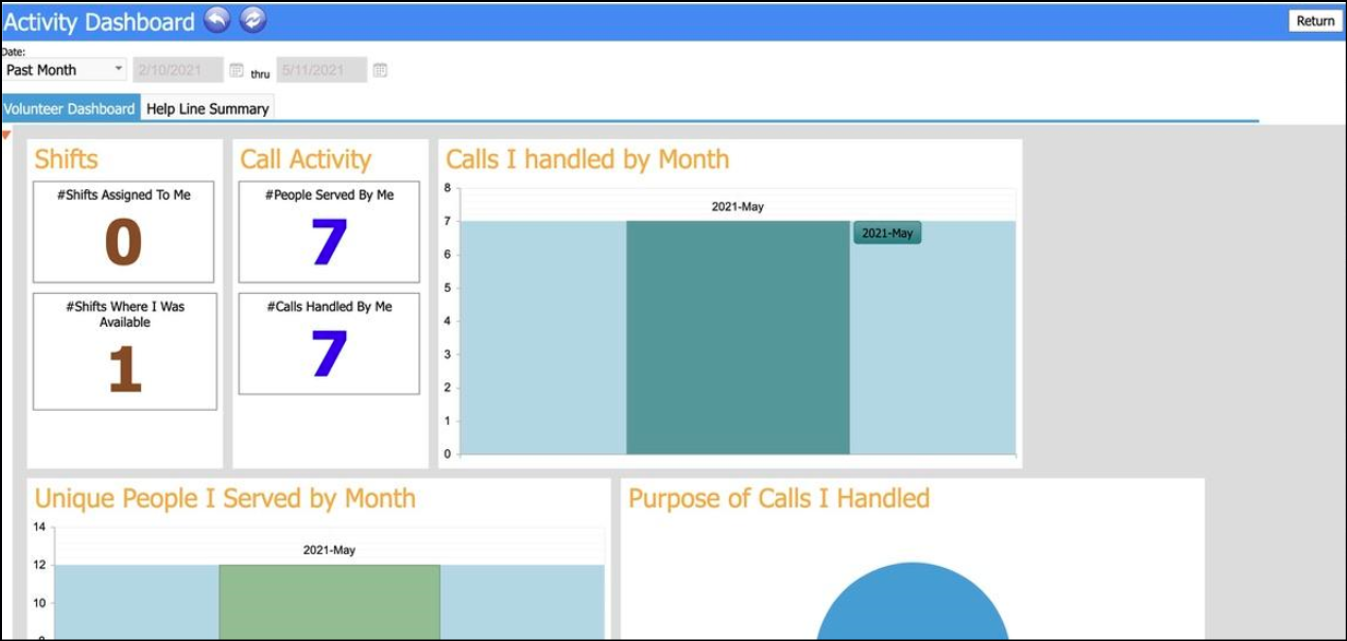The image size is (1347, 641).
Task: Open calendar picker for end date 5/11/2021
Action: pyautogui.click(x=380, y=70)
